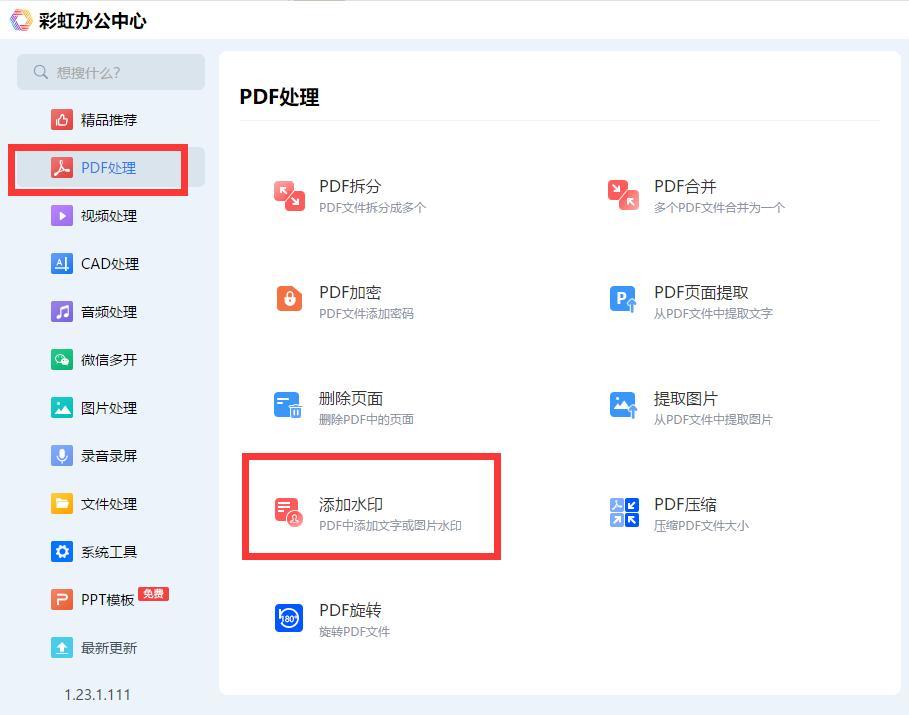909x715 pixels.
Task: Click the 音频处理 music note icon
Action: pos(62,311)
